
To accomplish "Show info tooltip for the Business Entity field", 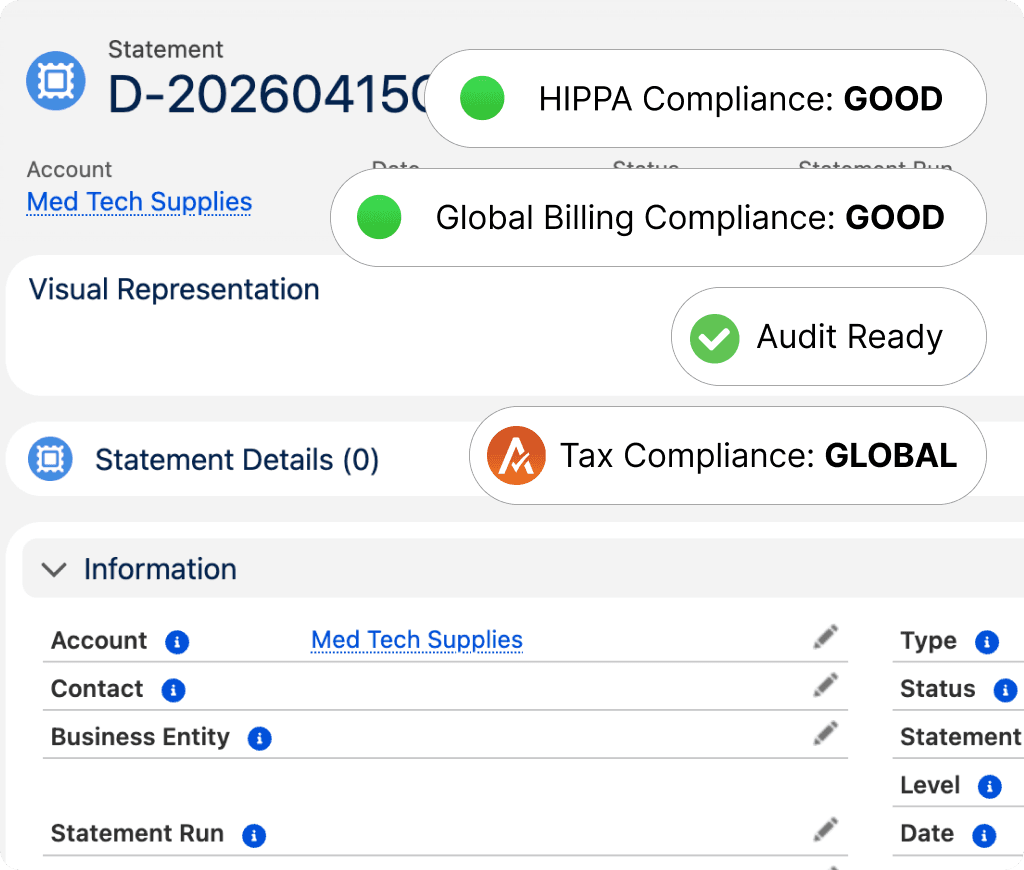I will [x=259, y=738].
